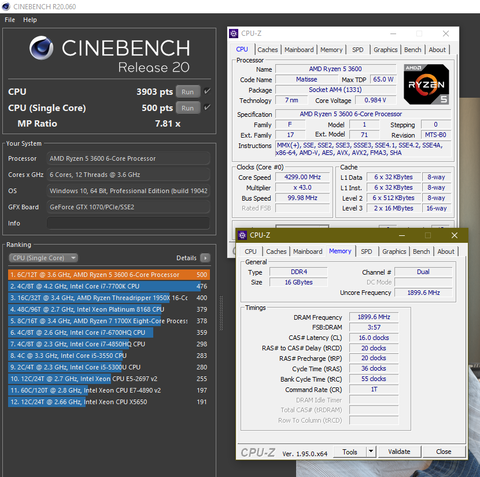Switch to Bench tab in front CPU-Z window

click(421, 251)
